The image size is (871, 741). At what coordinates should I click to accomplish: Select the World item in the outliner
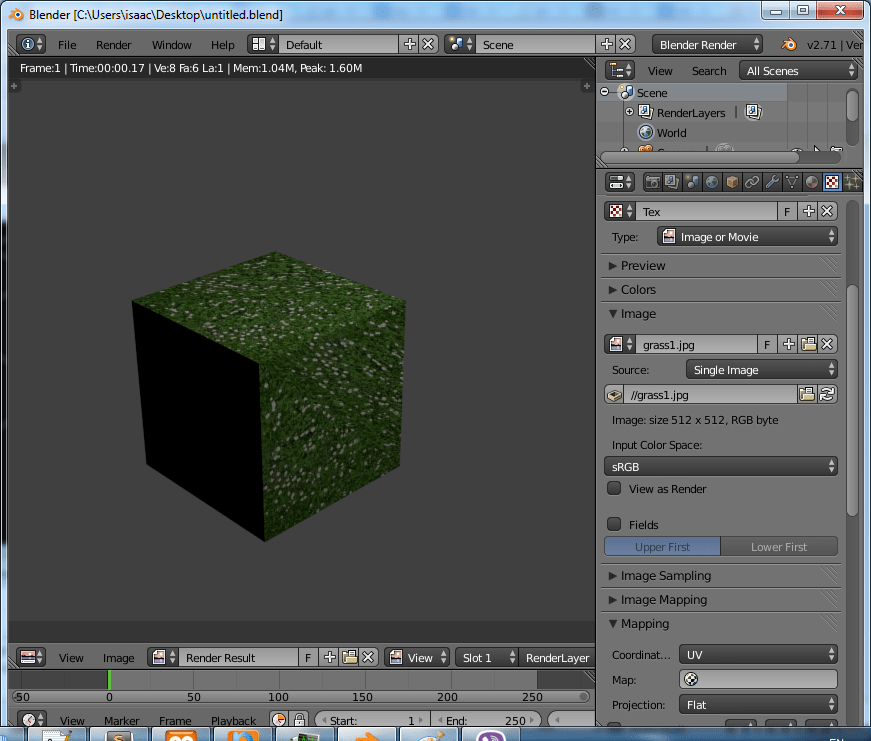coord(671,133)
